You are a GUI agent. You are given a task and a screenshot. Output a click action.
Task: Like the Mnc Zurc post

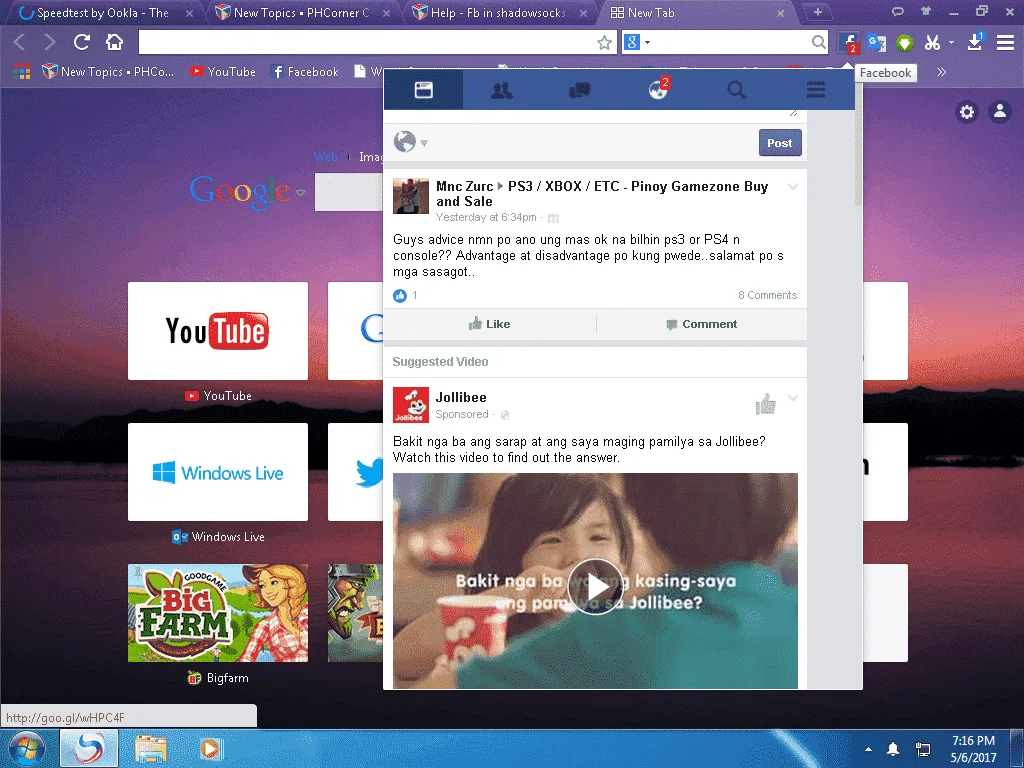(489, 324)
